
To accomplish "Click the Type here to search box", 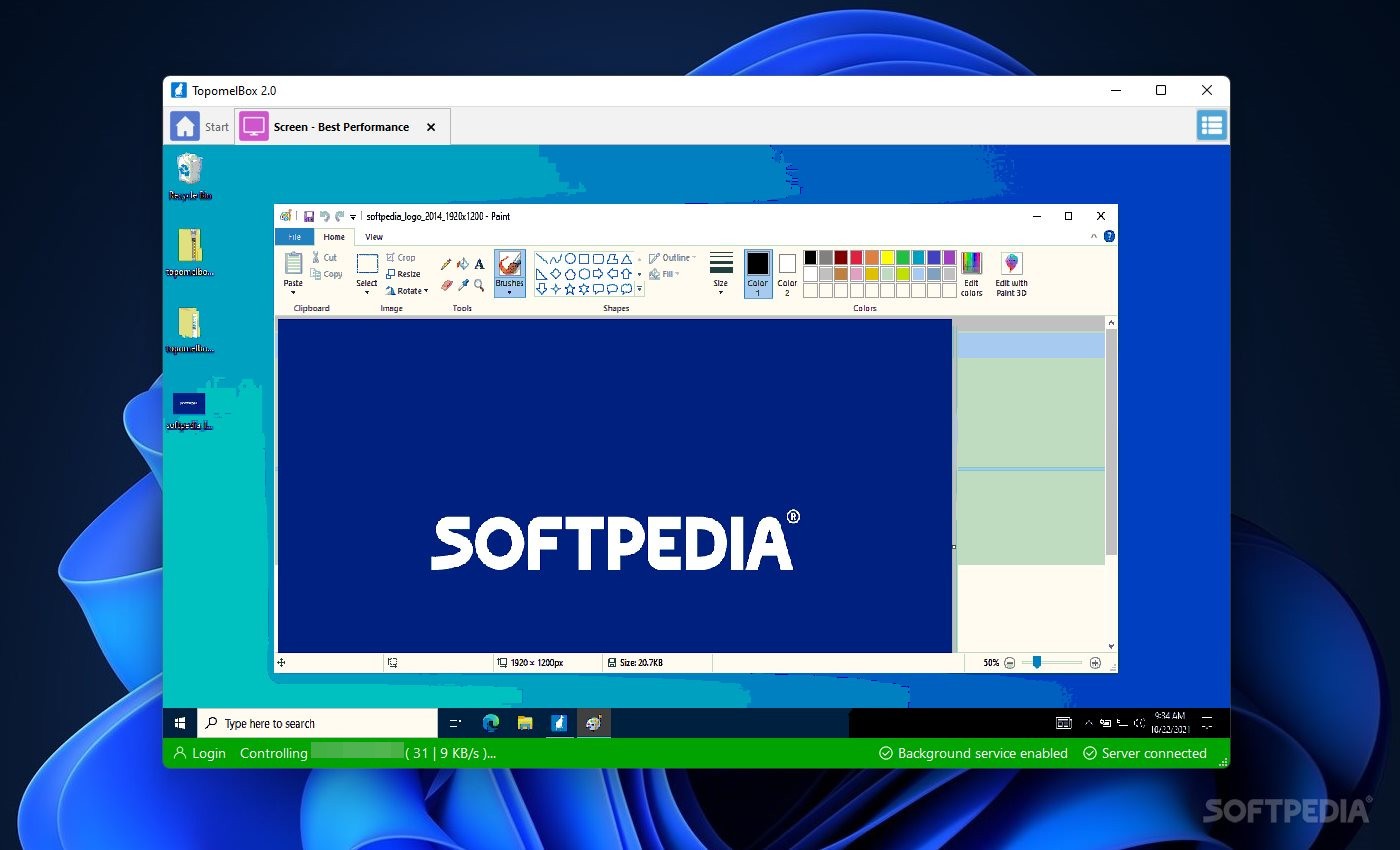I will coord(318,723).
